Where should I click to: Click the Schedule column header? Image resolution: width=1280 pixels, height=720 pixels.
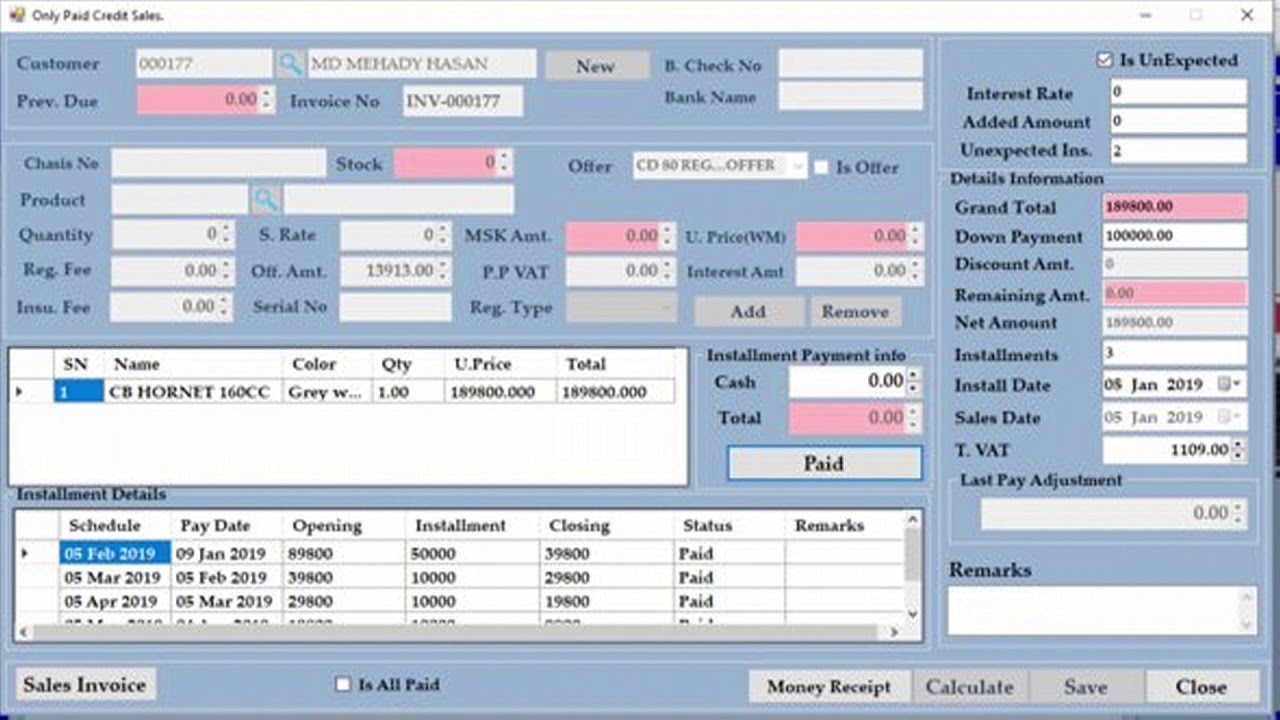[x=115, y=525]
